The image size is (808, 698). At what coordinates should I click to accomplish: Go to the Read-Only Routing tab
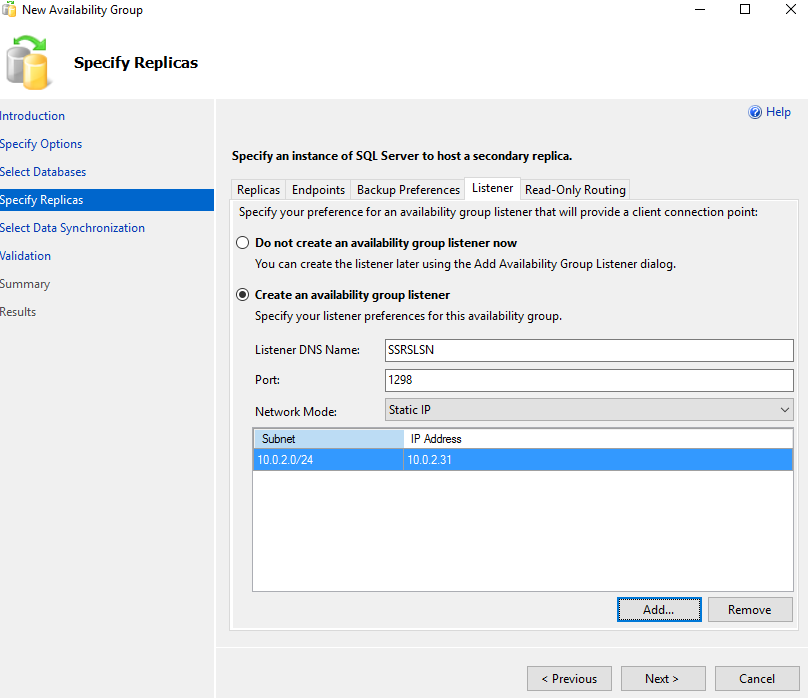(575, 190)
